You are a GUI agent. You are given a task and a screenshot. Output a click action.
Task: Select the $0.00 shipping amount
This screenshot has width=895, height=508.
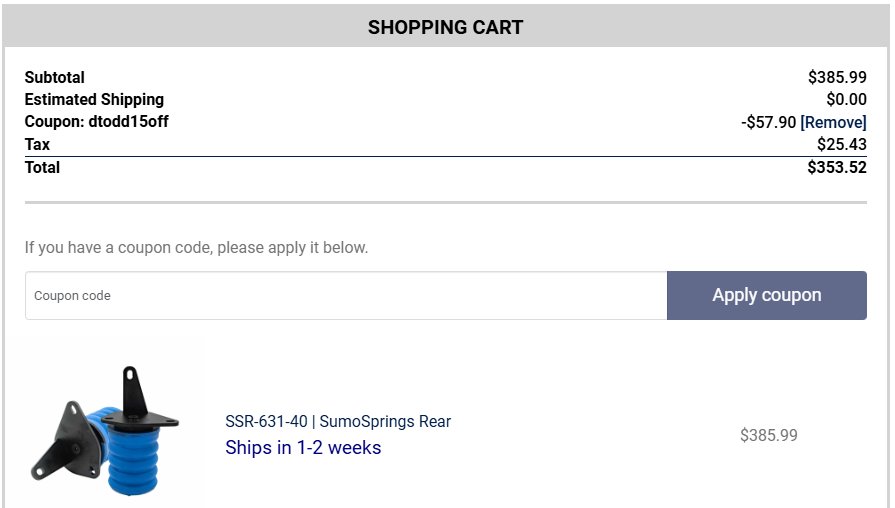pyautogui.click(x=846, y=99)
